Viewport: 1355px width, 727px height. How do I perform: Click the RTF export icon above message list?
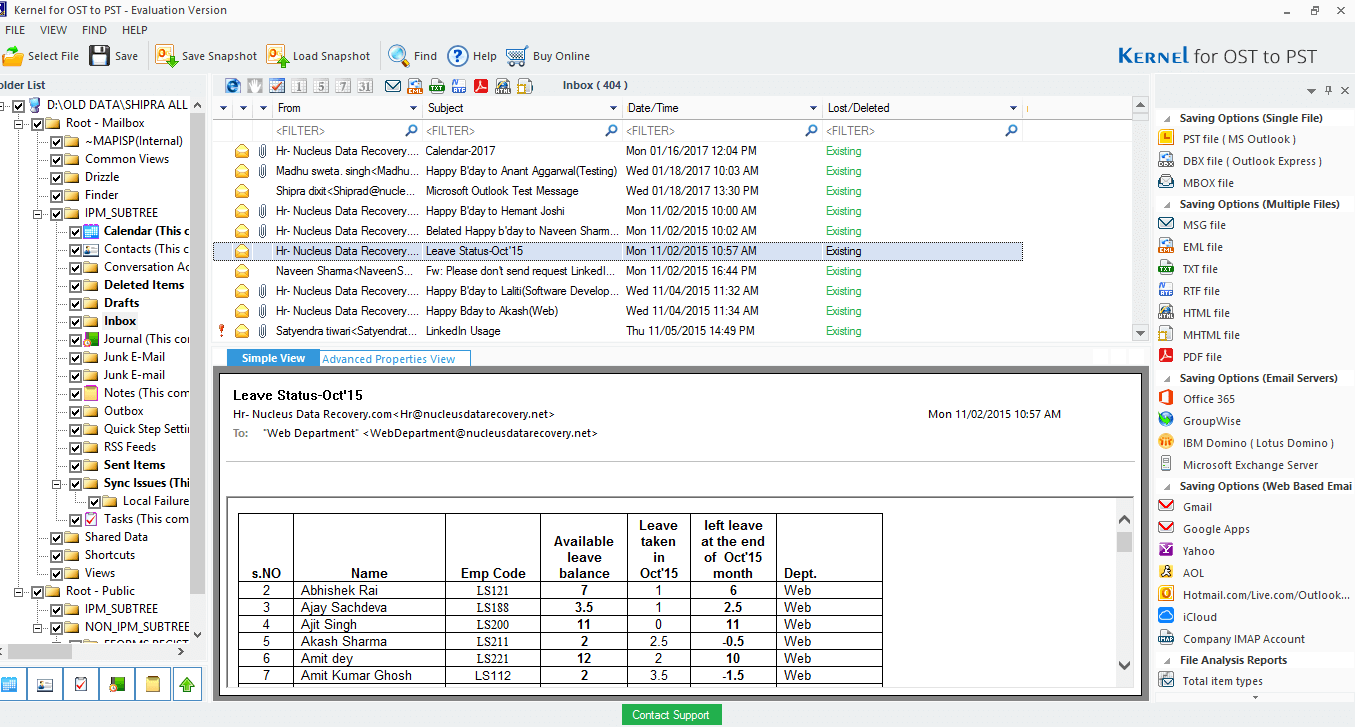click(459, 86)
